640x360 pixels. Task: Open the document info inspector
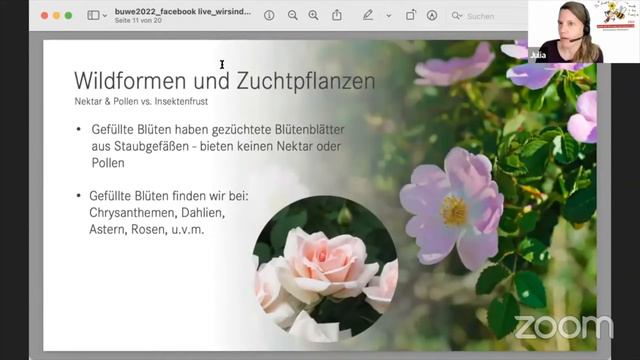click(x=269, y=16)
